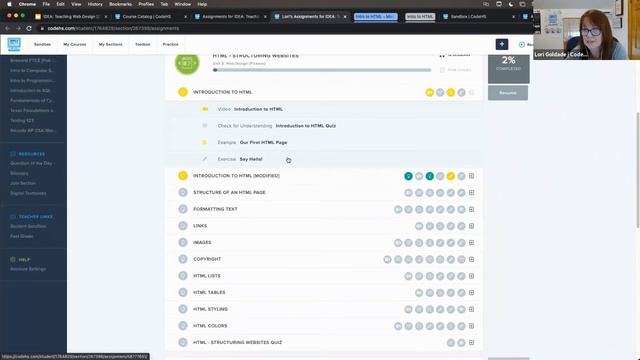
Task: Toggle the checkbox beside the module progress bar
Action: (442, 70)
